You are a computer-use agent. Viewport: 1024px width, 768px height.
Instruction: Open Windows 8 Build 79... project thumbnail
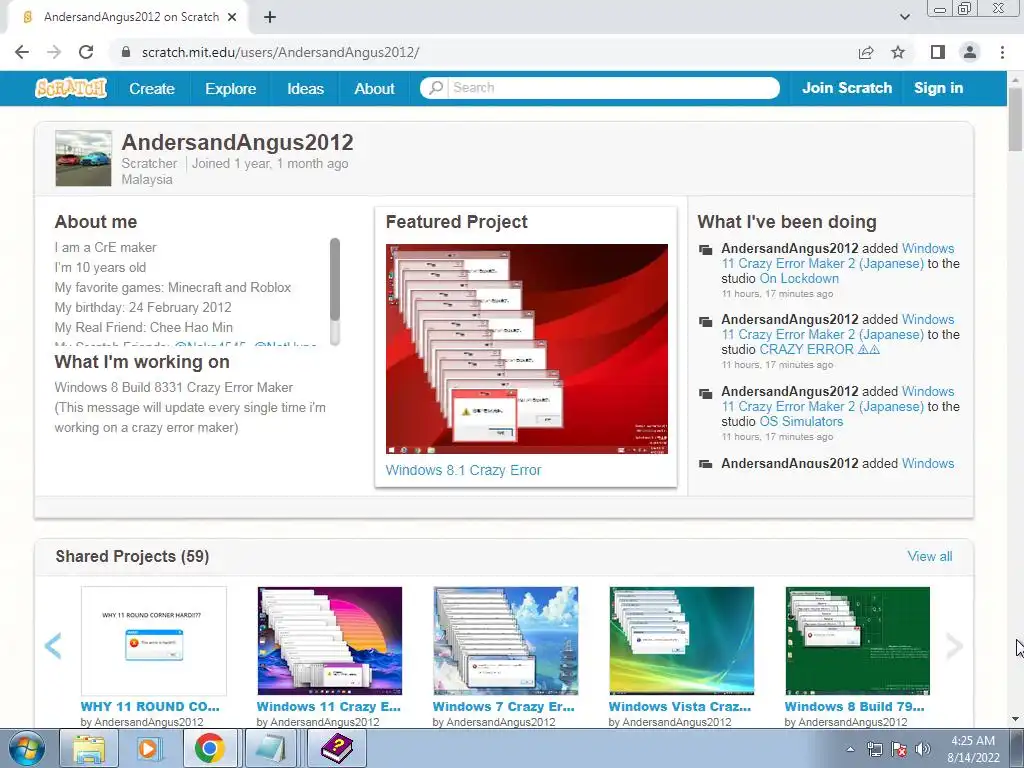point(857,641)
